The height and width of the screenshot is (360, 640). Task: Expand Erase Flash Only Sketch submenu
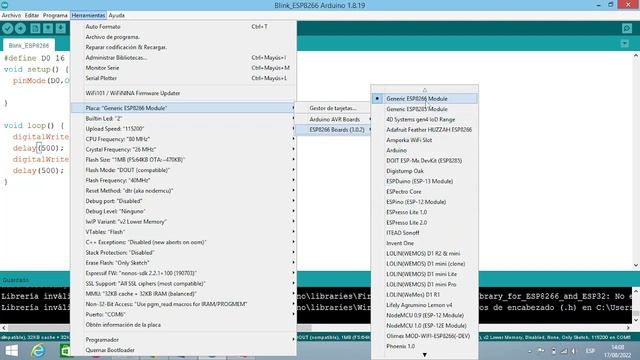[x=183, y=263]
